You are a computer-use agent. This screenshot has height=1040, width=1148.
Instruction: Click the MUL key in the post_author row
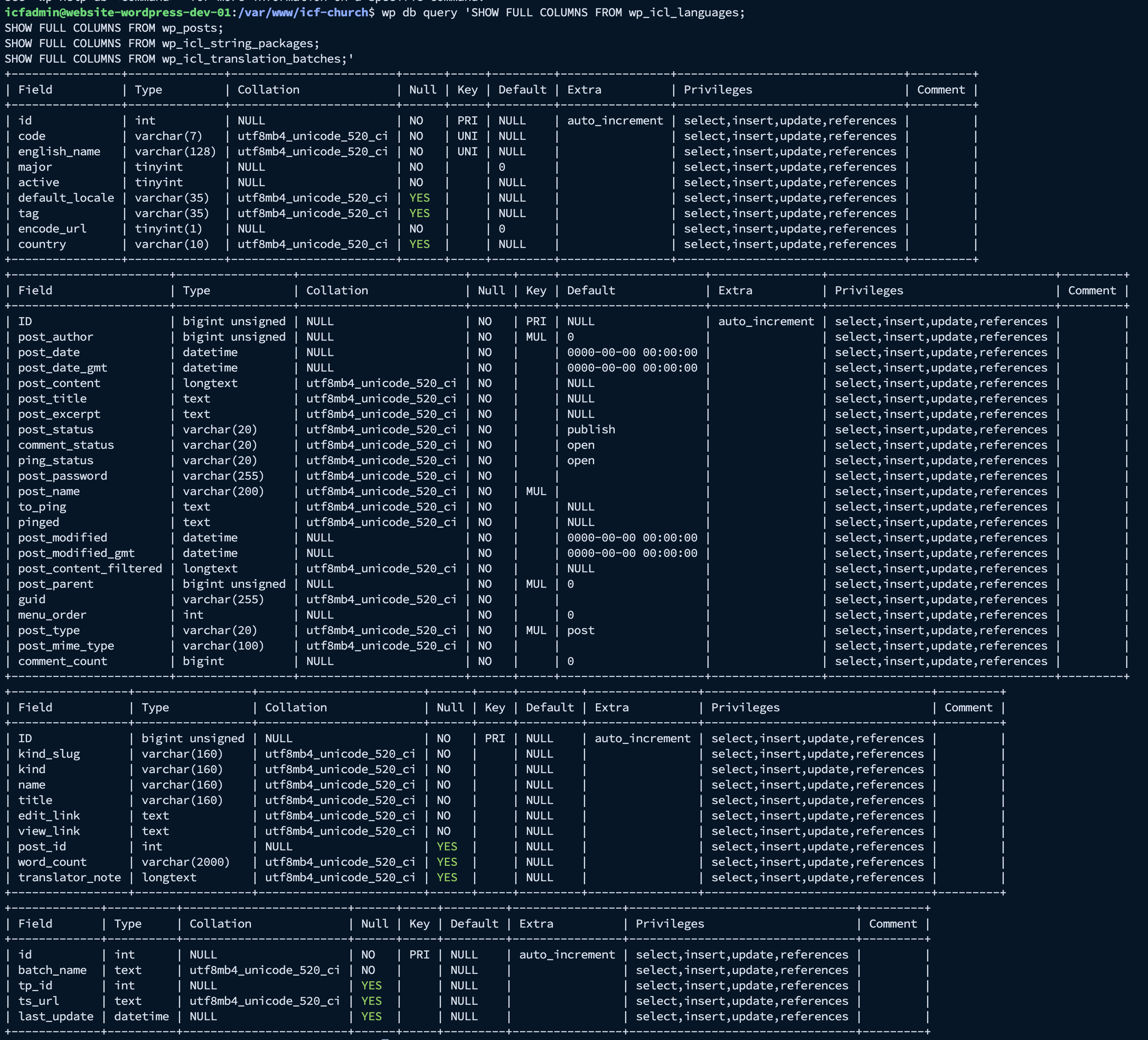click(x=536, y=337)
